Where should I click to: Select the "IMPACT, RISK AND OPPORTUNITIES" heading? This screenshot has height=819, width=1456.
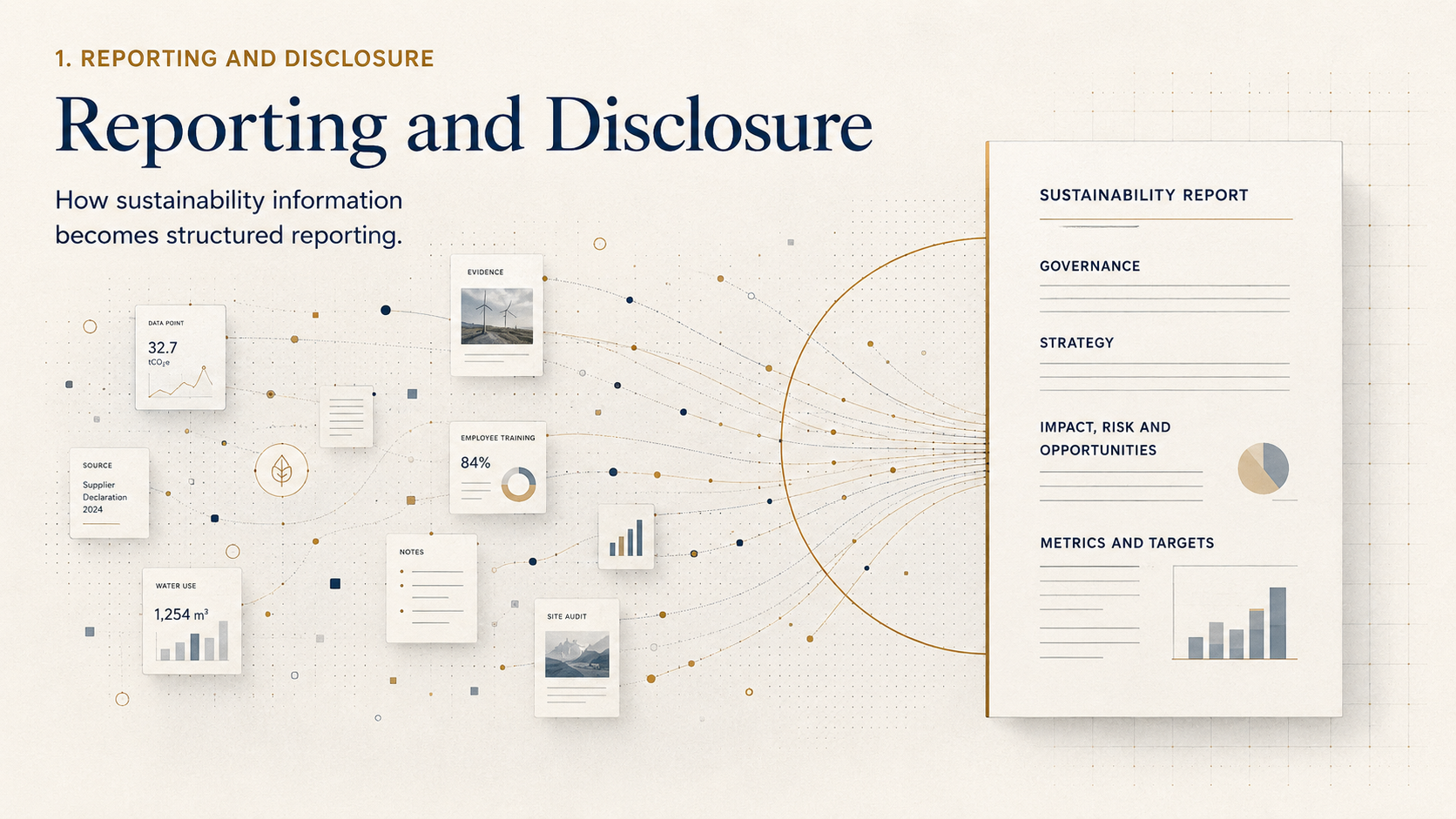(1105, 439)
